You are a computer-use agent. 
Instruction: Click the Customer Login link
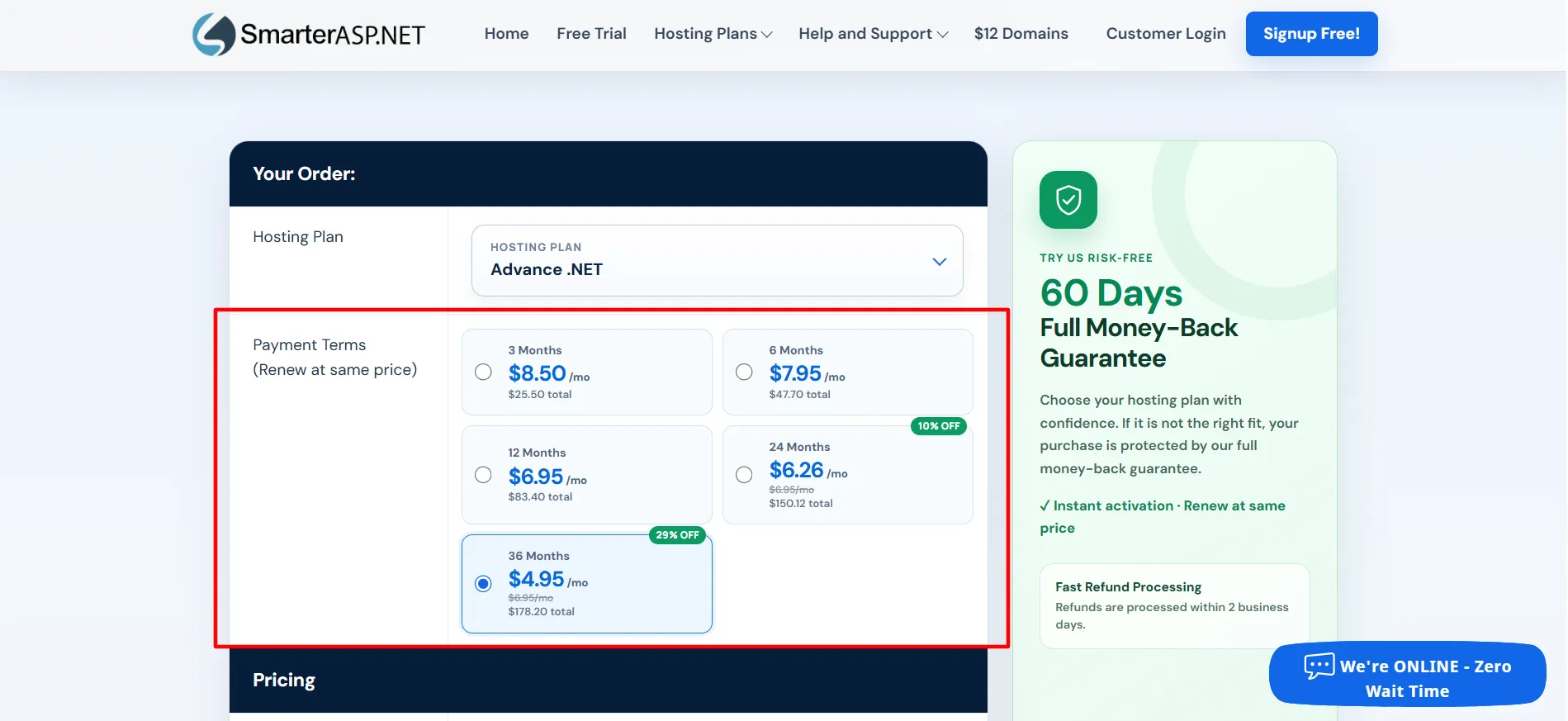(x=1165, y=34)
